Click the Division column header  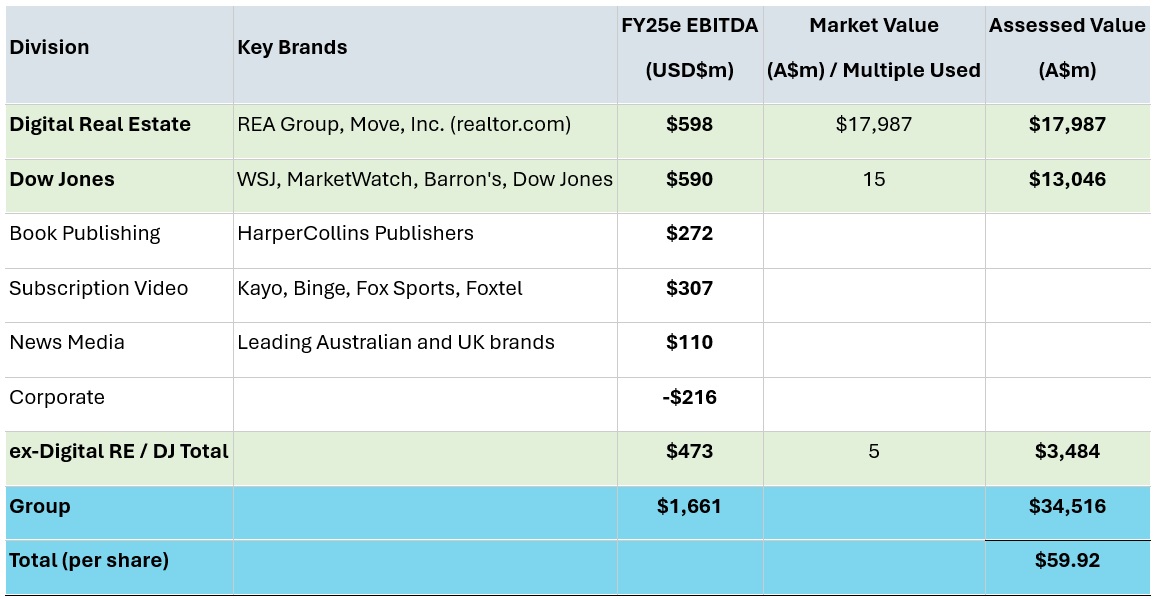(x=49, y=47)
